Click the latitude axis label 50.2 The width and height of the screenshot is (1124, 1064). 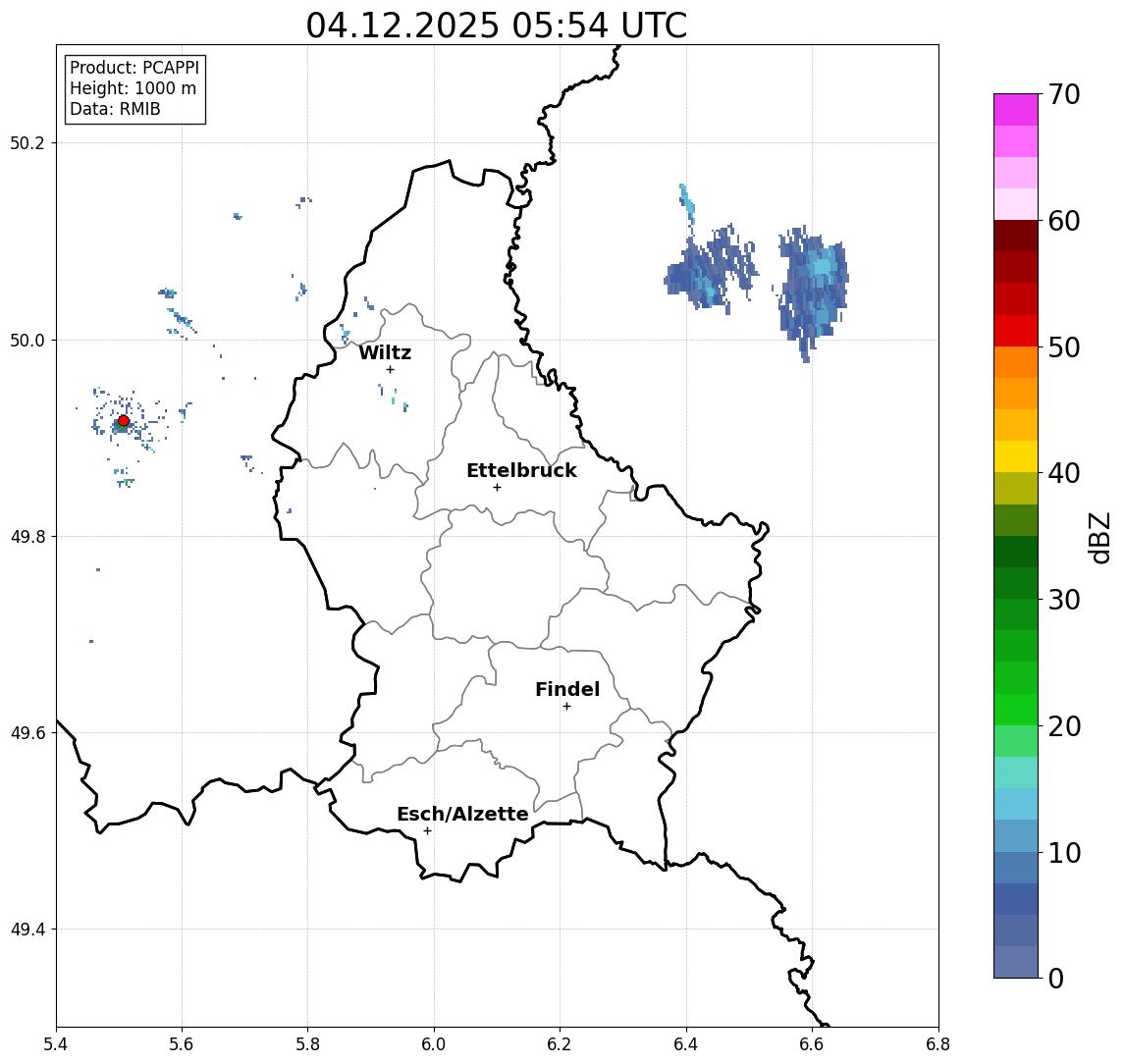click(27, 142)
